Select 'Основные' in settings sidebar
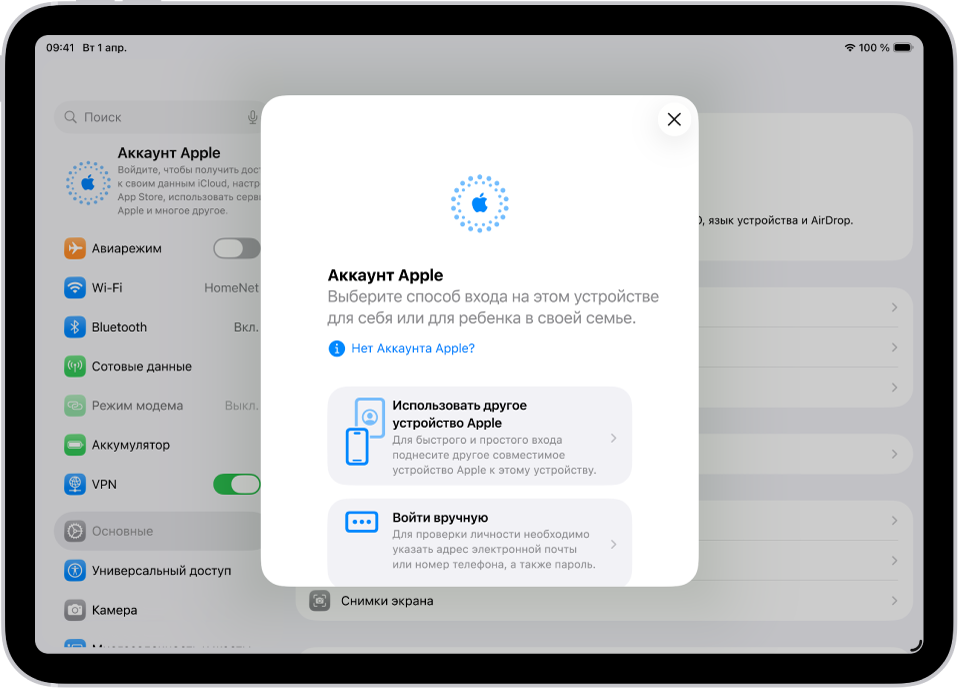Viewport: 960px width, 689px height. click(159, 531)
